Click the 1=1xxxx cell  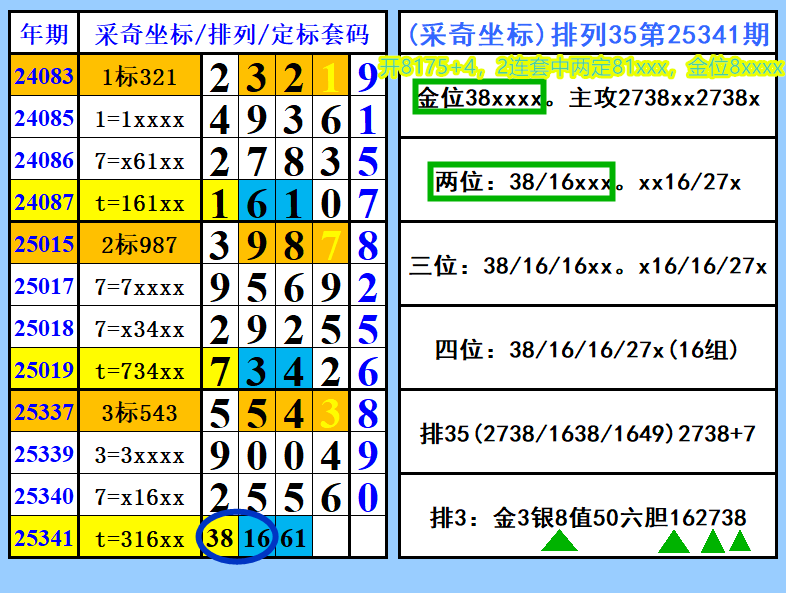tap(140, 118)
